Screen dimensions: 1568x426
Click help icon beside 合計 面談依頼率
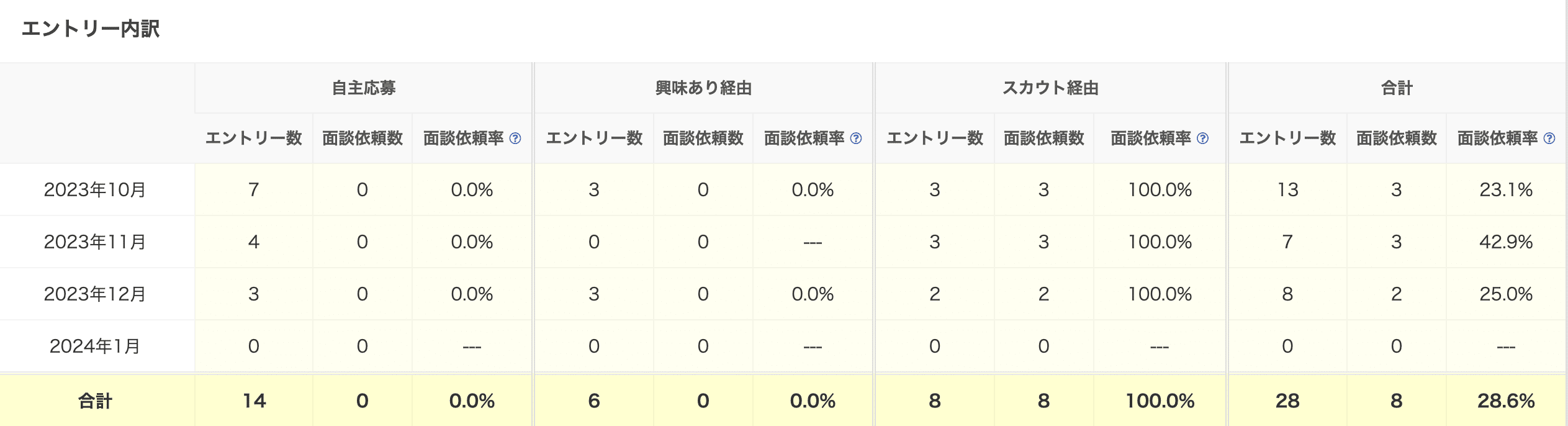pos(1549,138)
